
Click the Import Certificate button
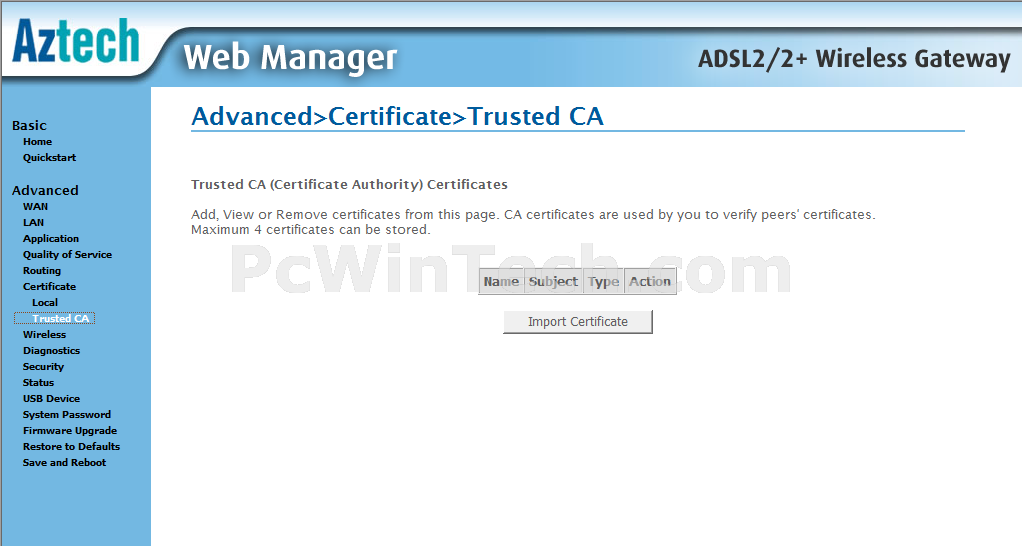577,322
